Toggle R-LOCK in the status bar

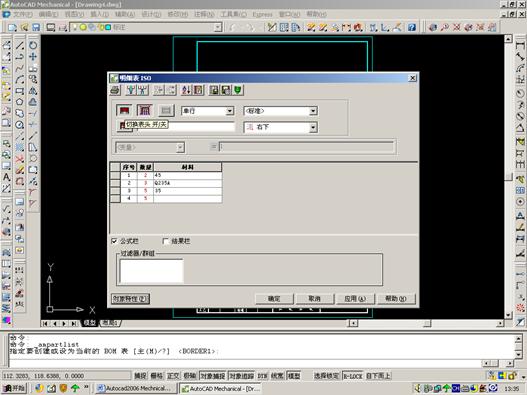[353, 376]
